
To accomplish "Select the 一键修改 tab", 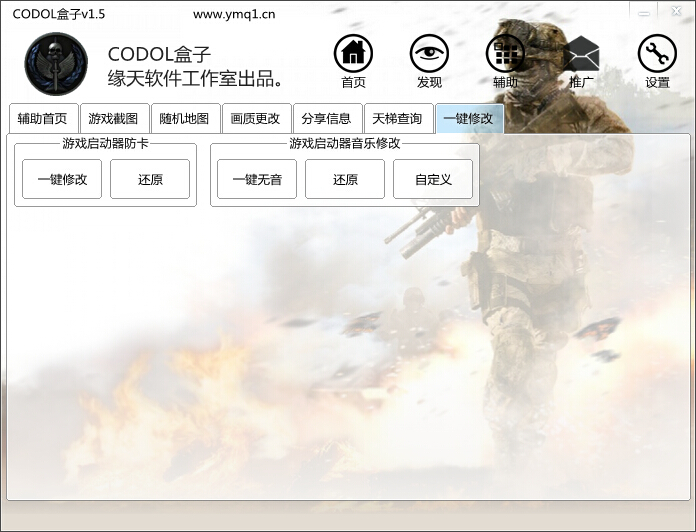I will click(468, 119).
